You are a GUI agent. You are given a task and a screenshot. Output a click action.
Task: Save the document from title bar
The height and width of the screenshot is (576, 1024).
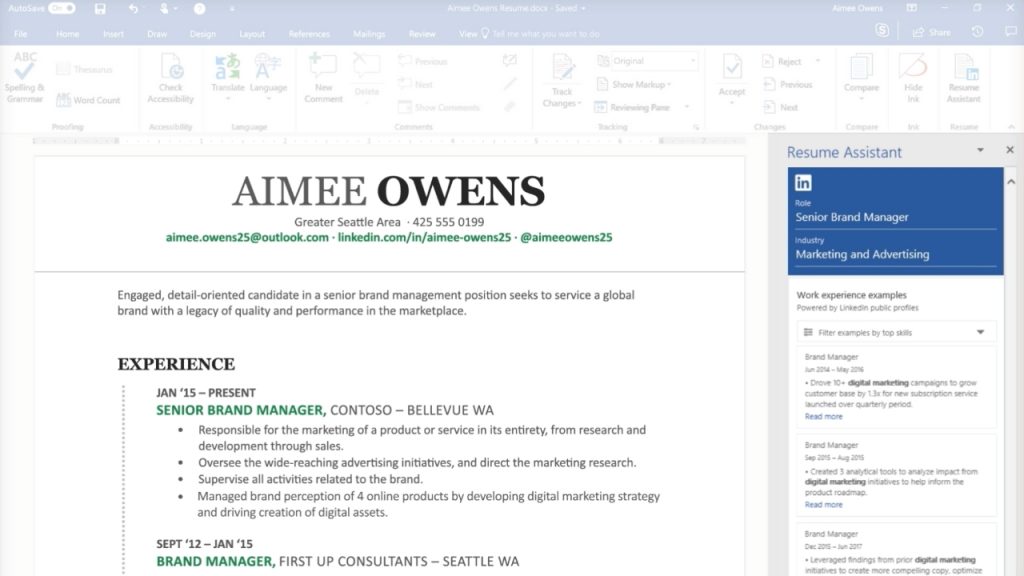pyautogui.click(x=100, y=8)
